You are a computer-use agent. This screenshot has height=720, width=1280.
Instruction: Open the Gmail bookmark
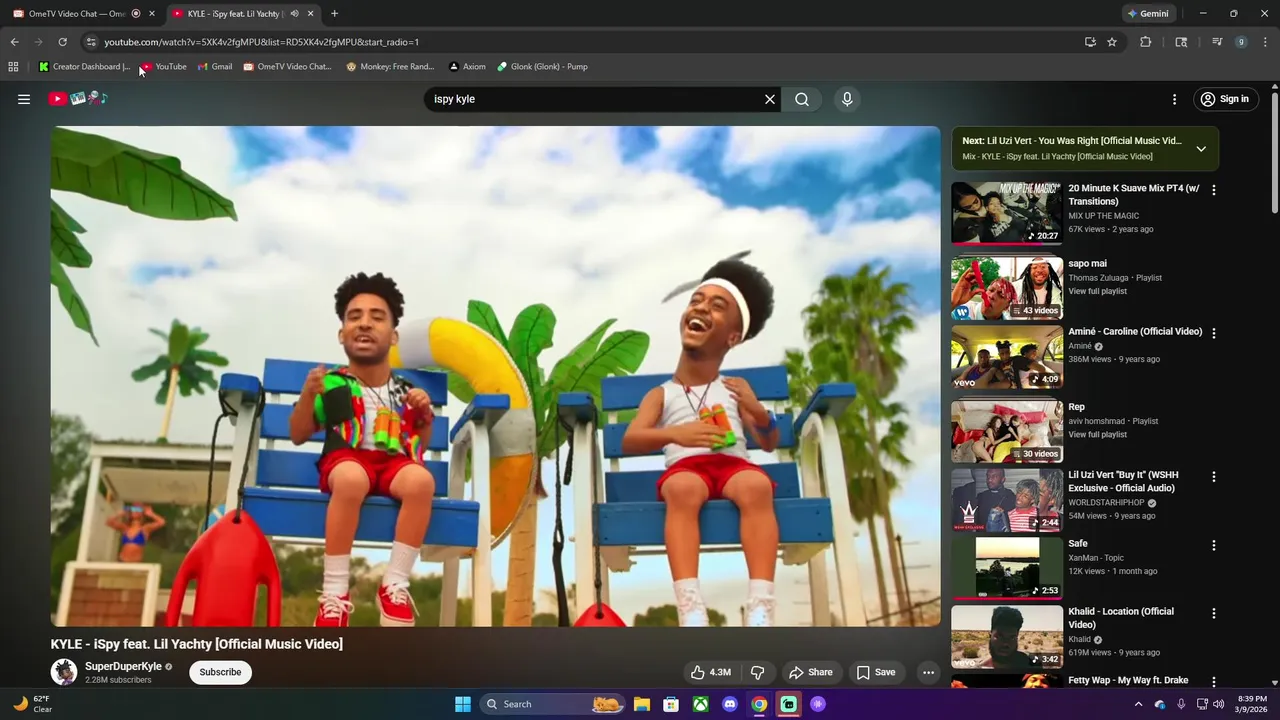tap(215, 67)
